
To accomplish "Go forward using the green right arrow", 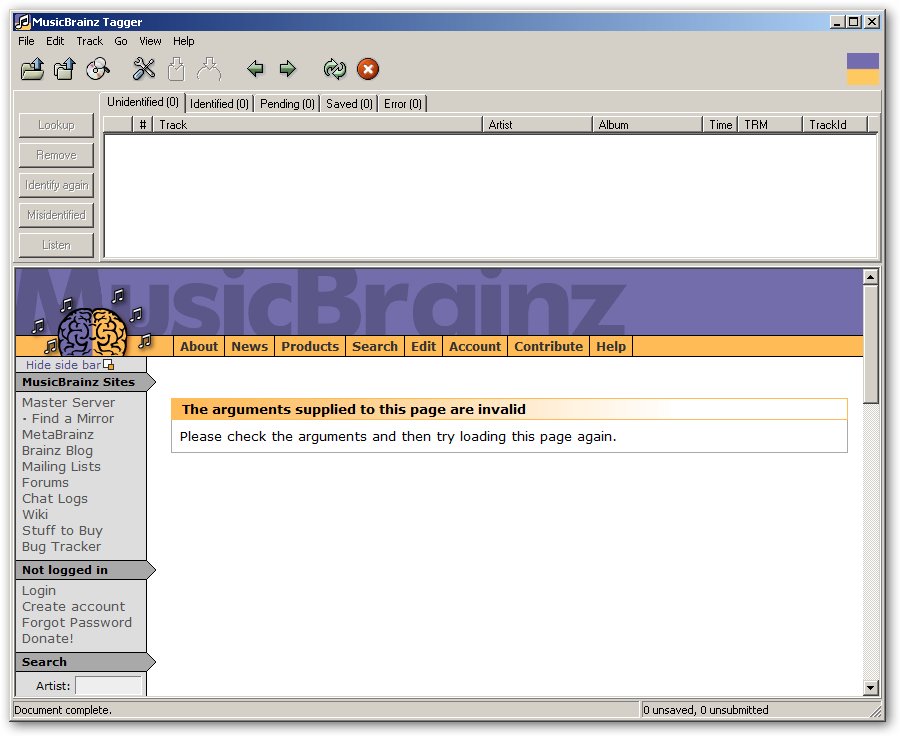I will click(288, 69).
